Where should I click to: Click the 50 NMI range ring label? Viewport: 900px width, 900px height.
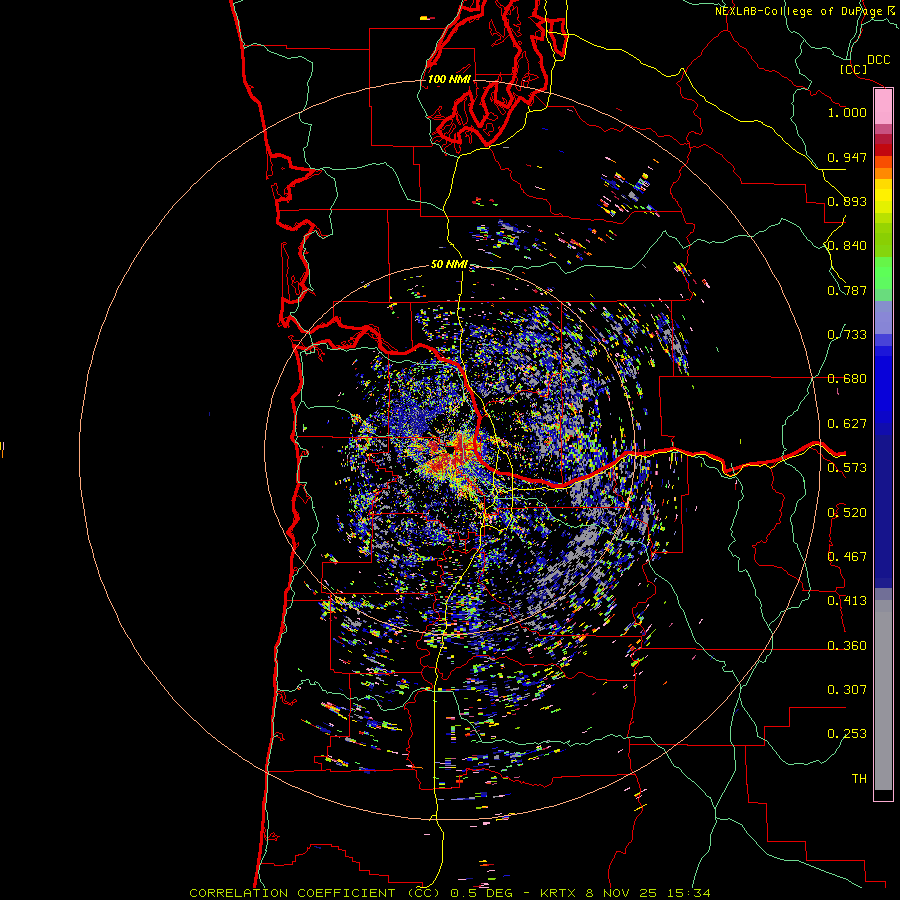click(449, 265)
